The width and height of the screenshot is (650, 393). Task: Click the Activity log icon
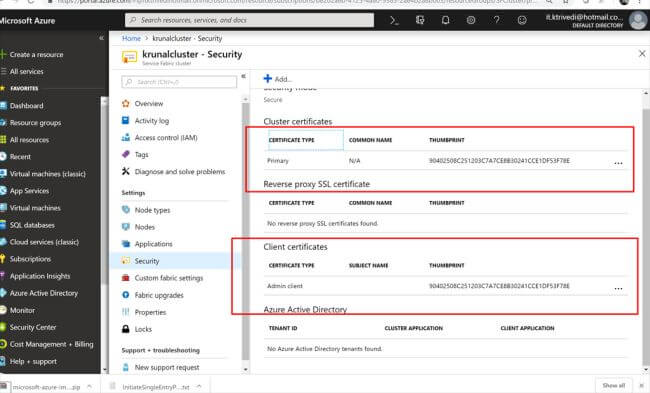coord(126,120)
